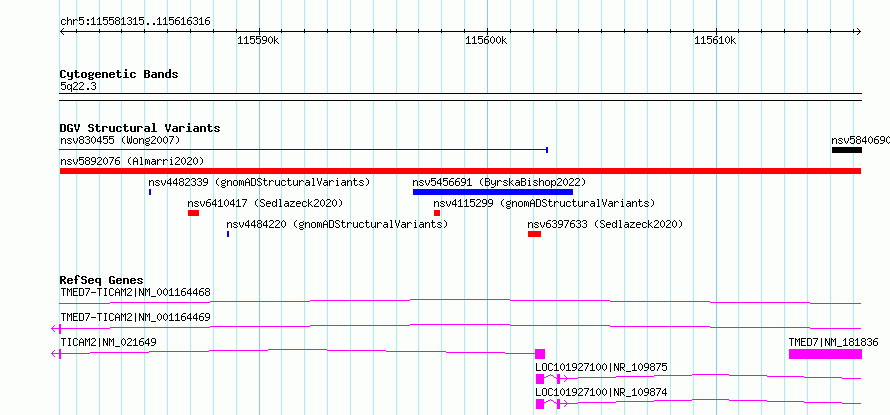The width and height of the screenshot is (890, 415).
Task: Click the ruler's left end arrow
Action: click(x=63, y=32)
